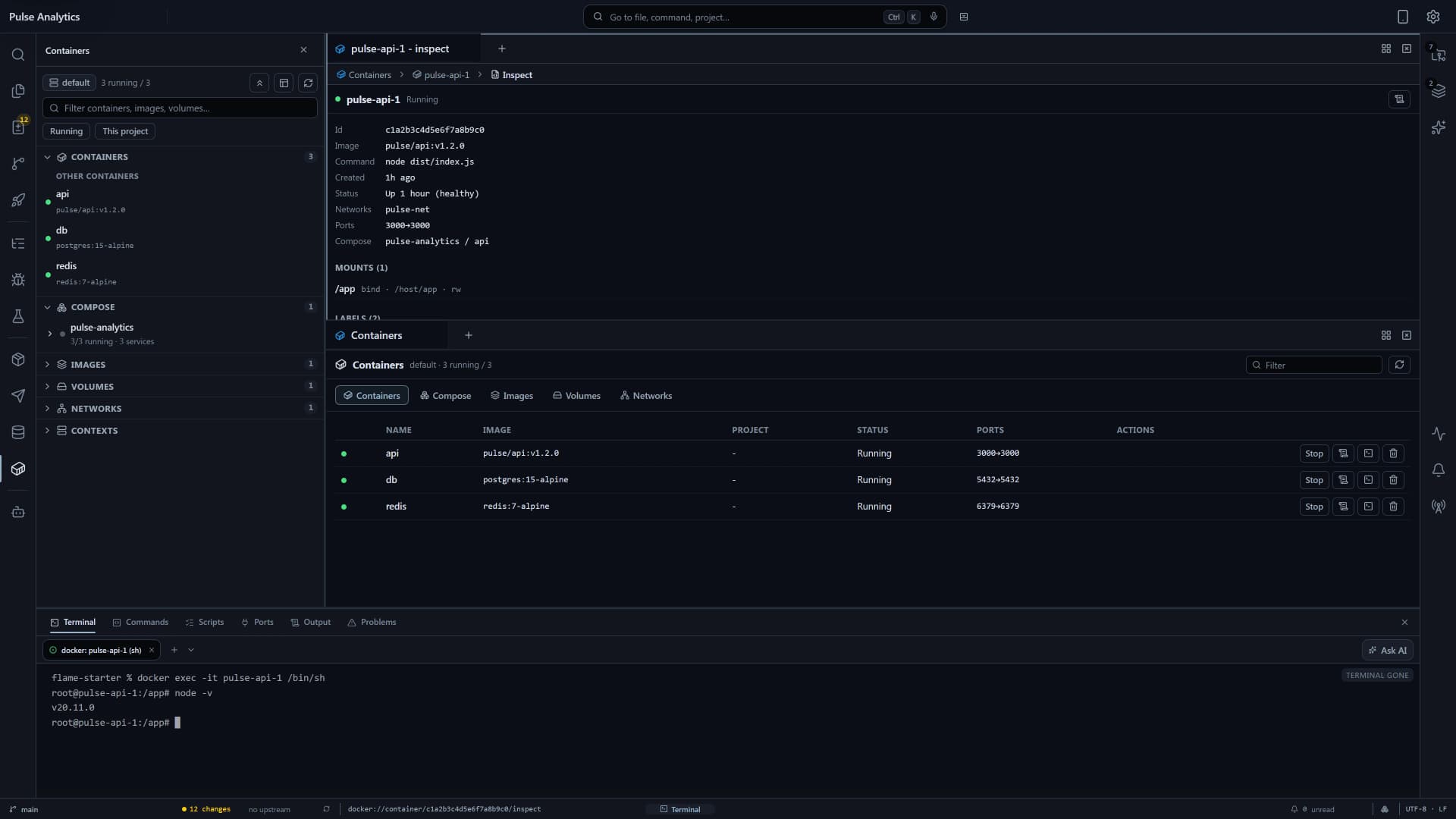The image size is (1456, 819).
Task: Click Containers in the breadcrumb
Action: click(x=364, y=75)
